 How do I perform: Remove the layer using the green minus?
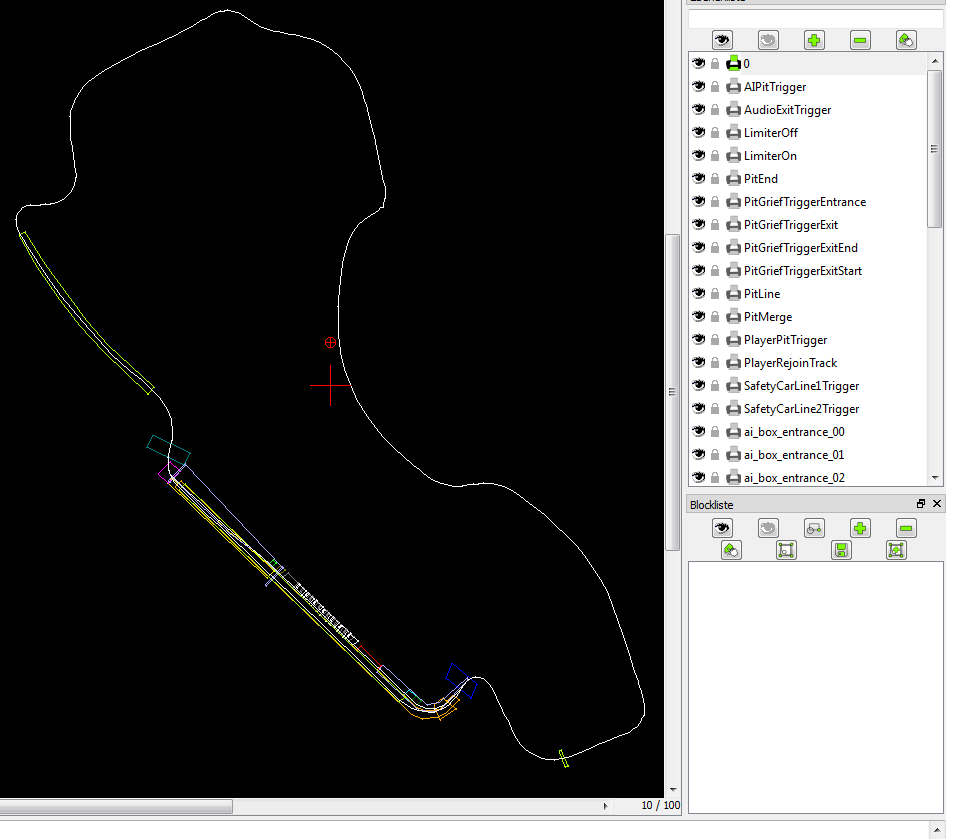click(860, 41)
